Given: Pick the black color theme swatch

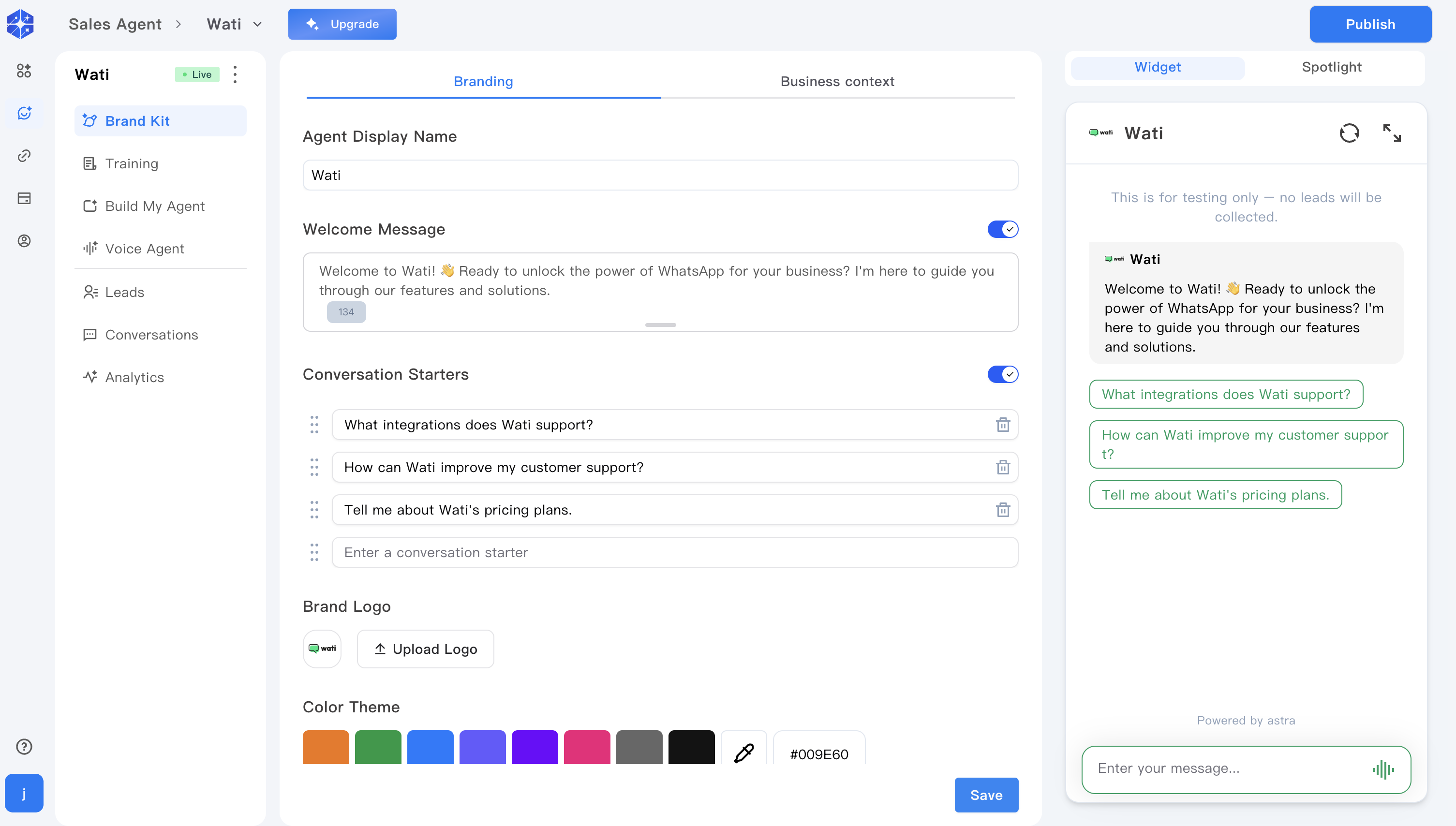Looking at the screenshot, I should click(691, 747).
